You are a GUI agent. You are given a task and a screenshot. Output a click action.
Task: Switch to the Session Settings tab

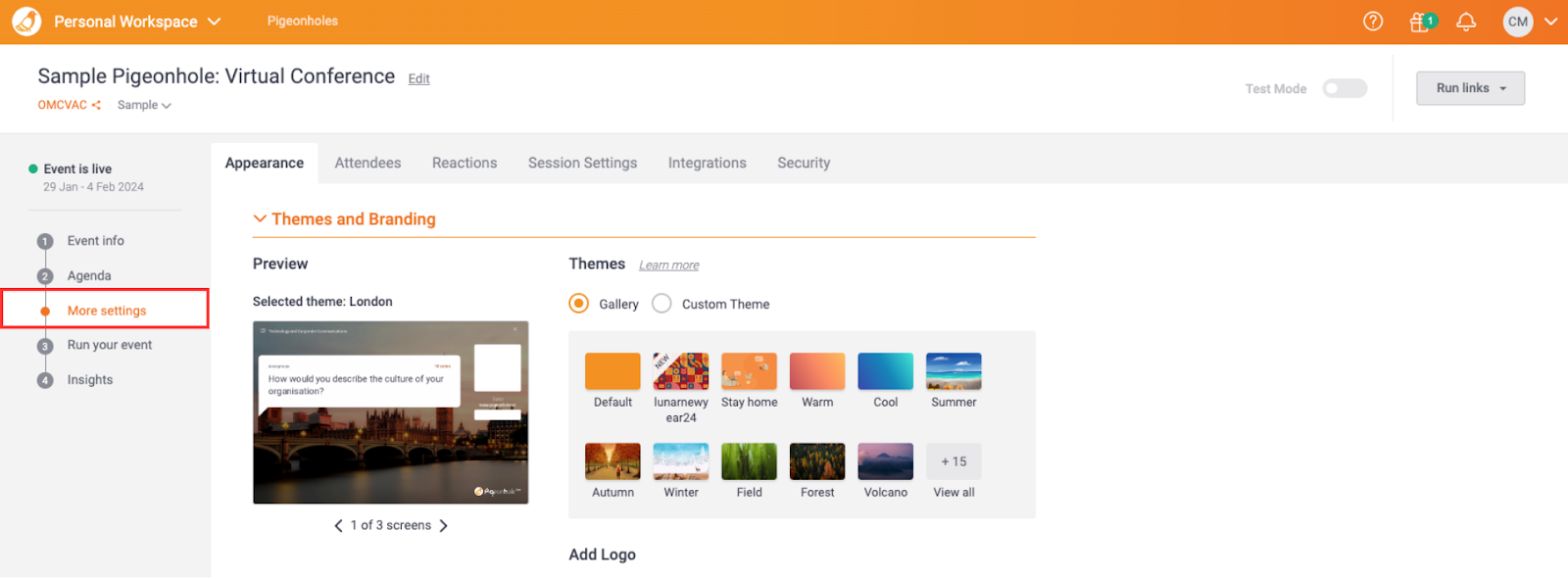point(582,163)
